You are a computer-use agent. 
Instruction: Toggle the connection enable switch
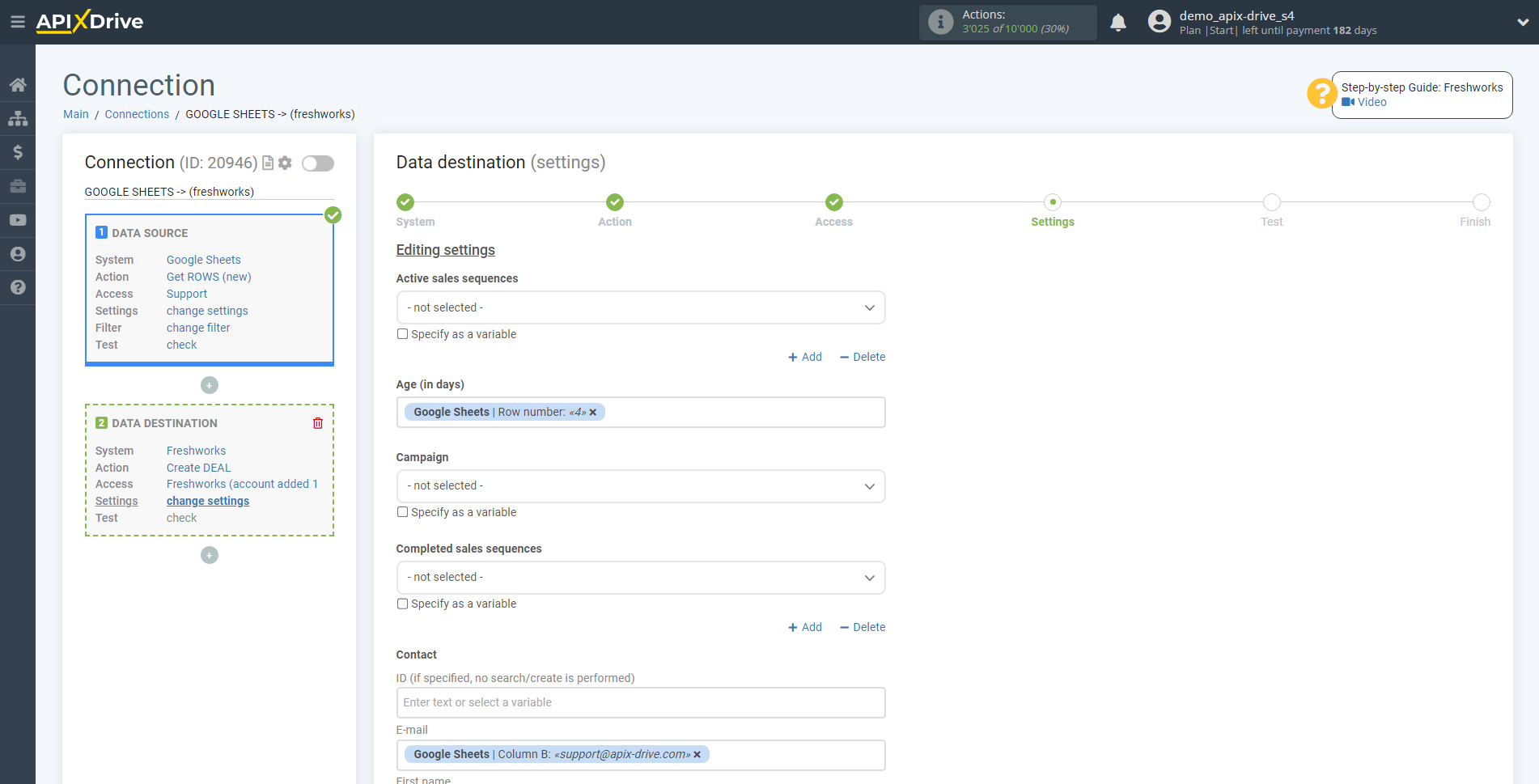click(318, 163)
